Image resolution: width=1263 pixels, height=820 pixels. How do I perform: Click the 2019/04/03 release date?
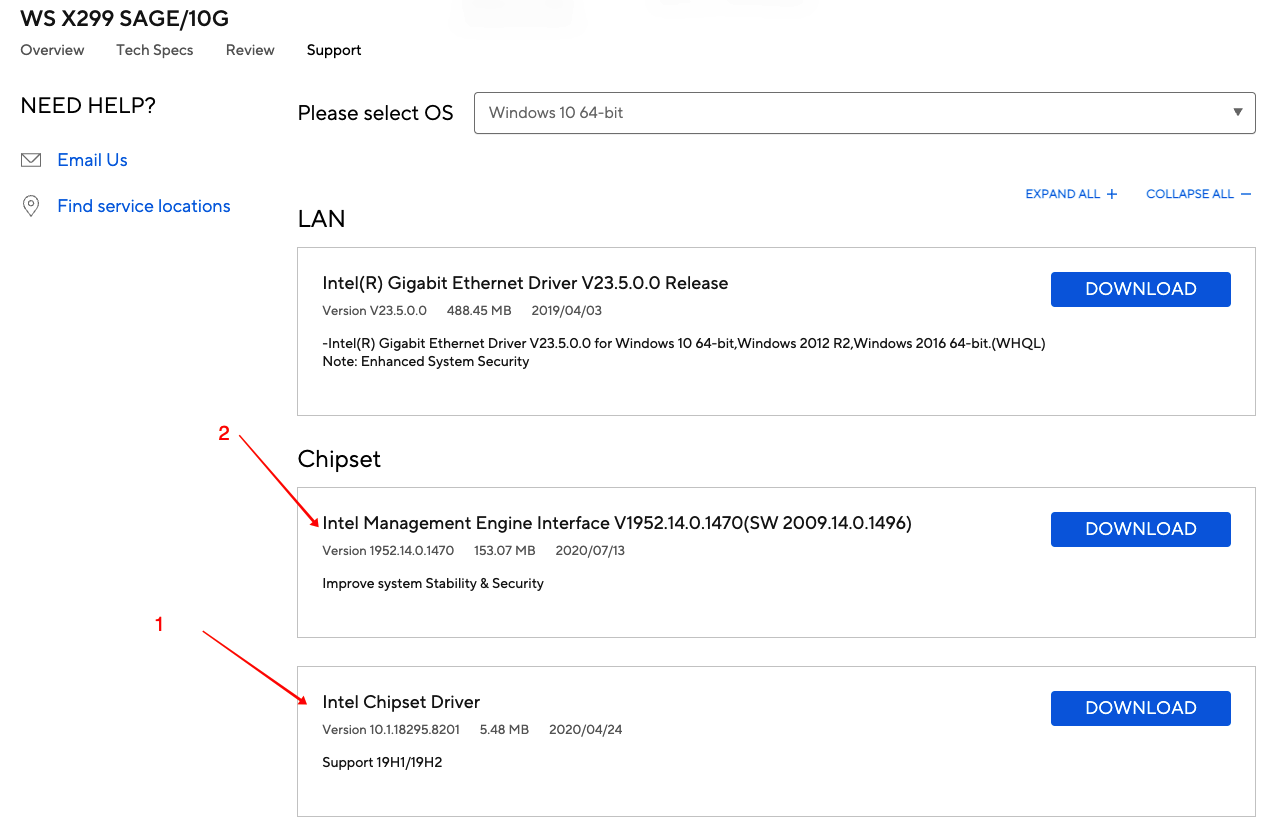[567, 311]
